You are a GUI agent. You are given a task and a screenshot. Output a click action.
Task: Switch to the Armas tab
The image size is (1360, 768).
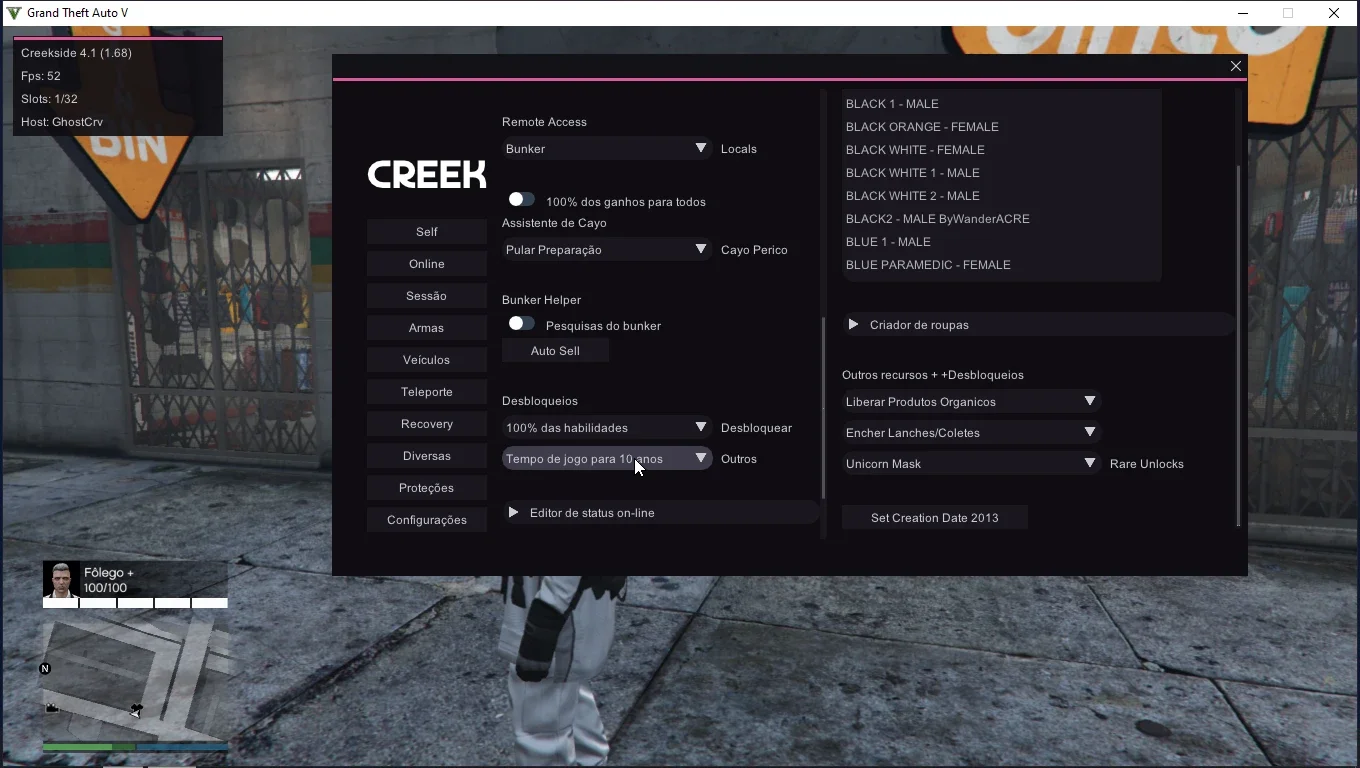(427, 328)
